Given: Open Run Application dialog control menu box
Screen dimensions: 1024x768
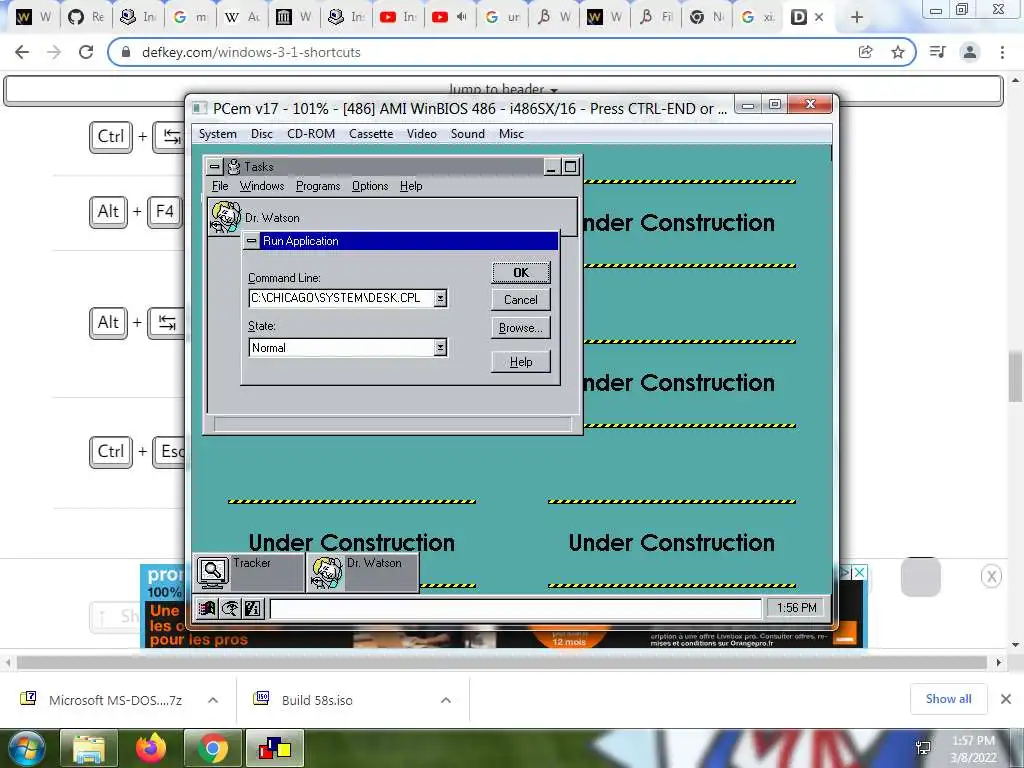Looking at the screenshot, I should pyautogui.click(x=251, y=241).
